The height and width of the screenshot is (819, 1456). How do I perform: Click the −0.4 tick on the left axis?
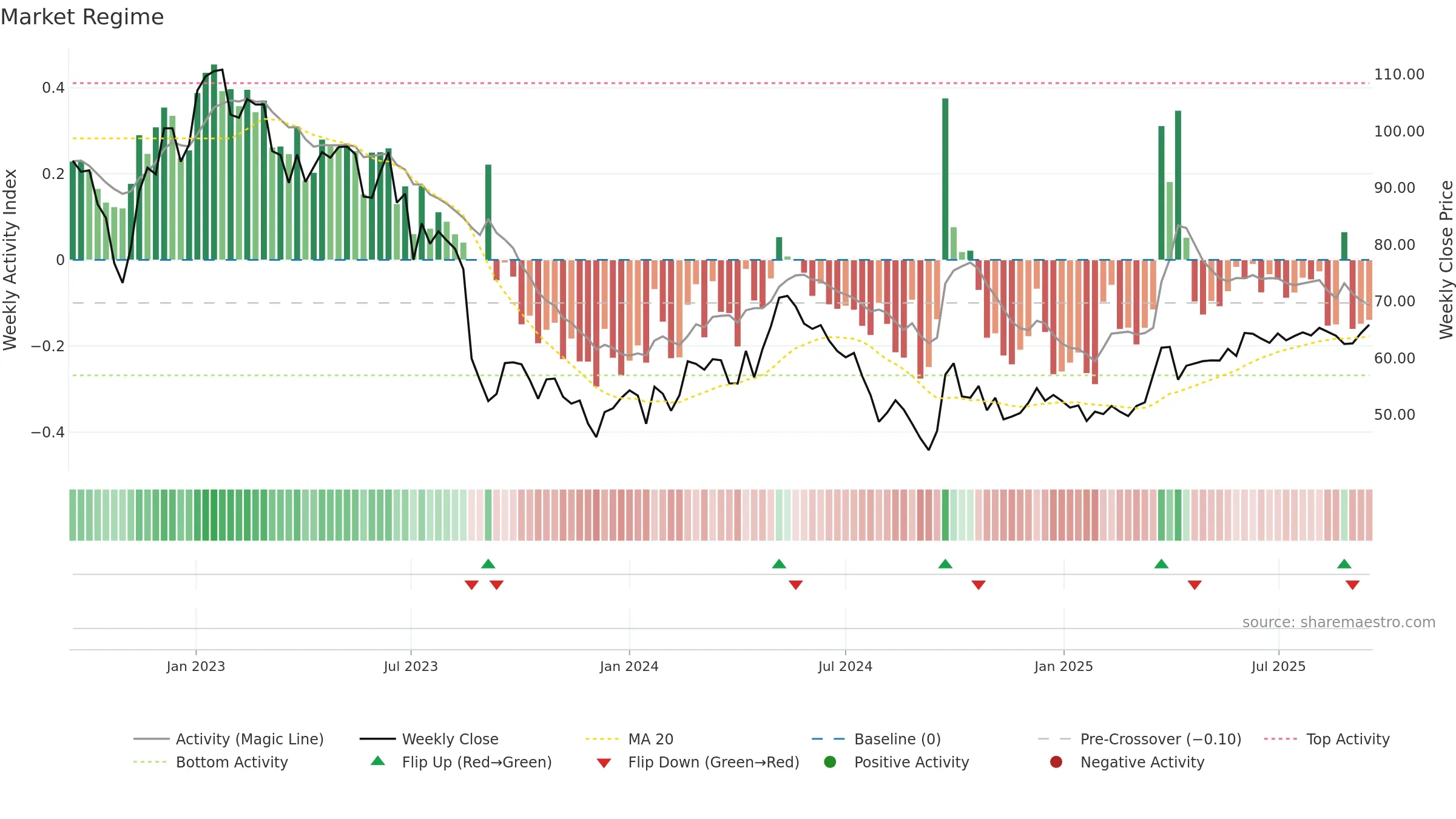click(x=47, y=433)
